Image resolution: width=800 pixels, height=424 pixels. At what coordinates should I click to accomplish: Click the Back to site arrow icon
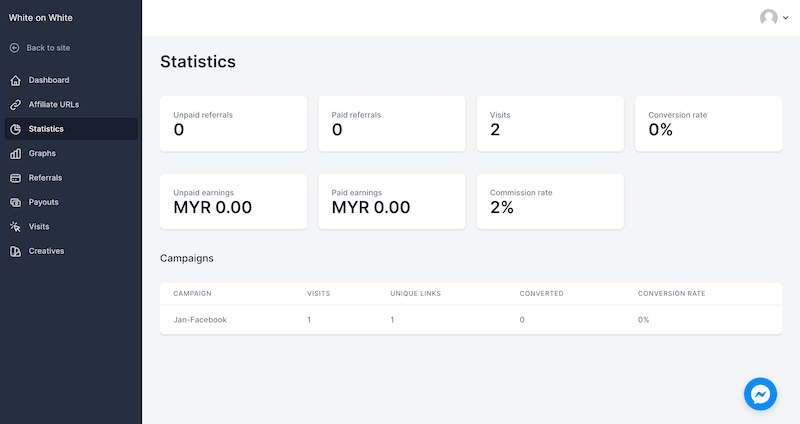tap(15, 48)
